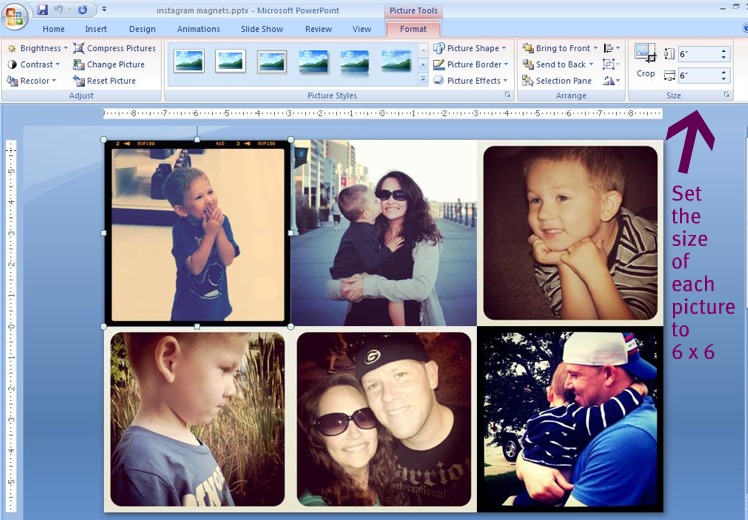This screenshot has height=520, width=748.
Task: Select the couple selfie photo with sunglasses
Action: 384,419
